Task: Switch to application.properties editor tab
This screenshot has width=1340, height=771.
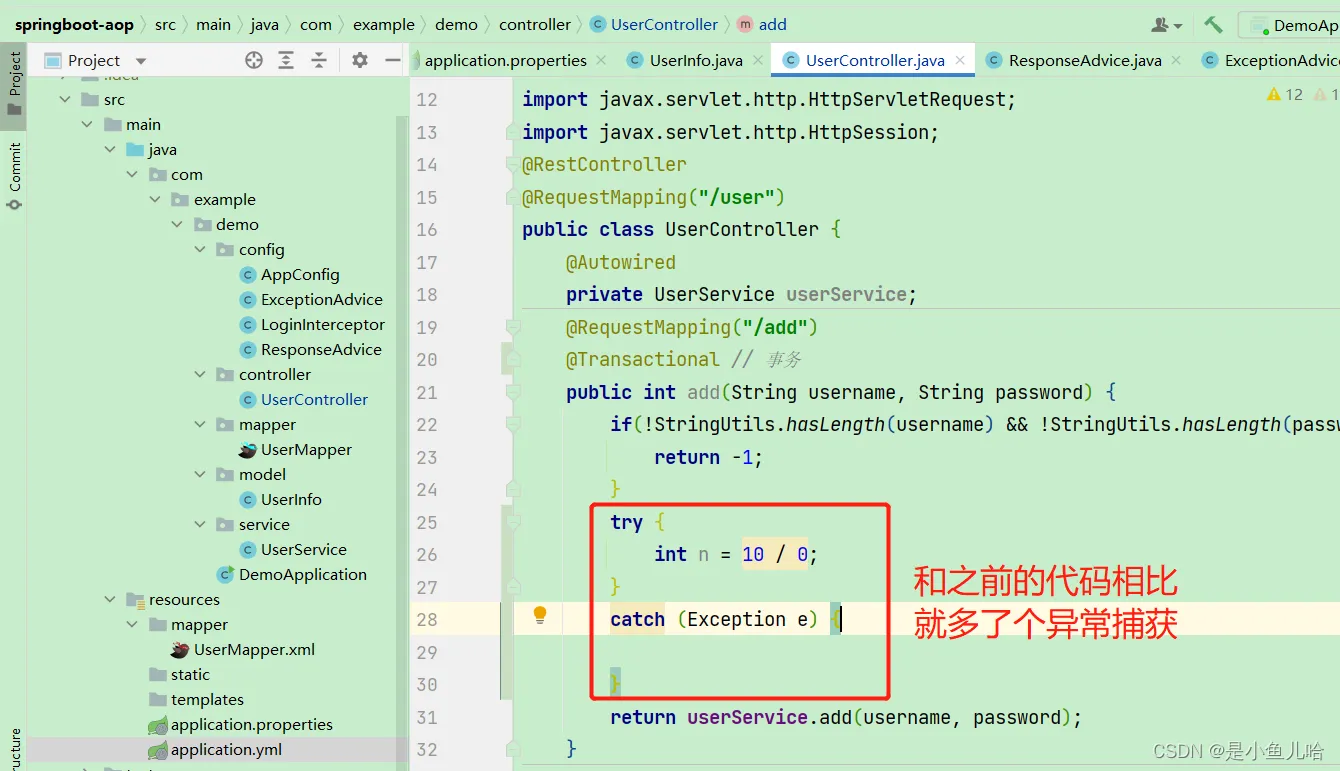Action: (x=505, y=60)
